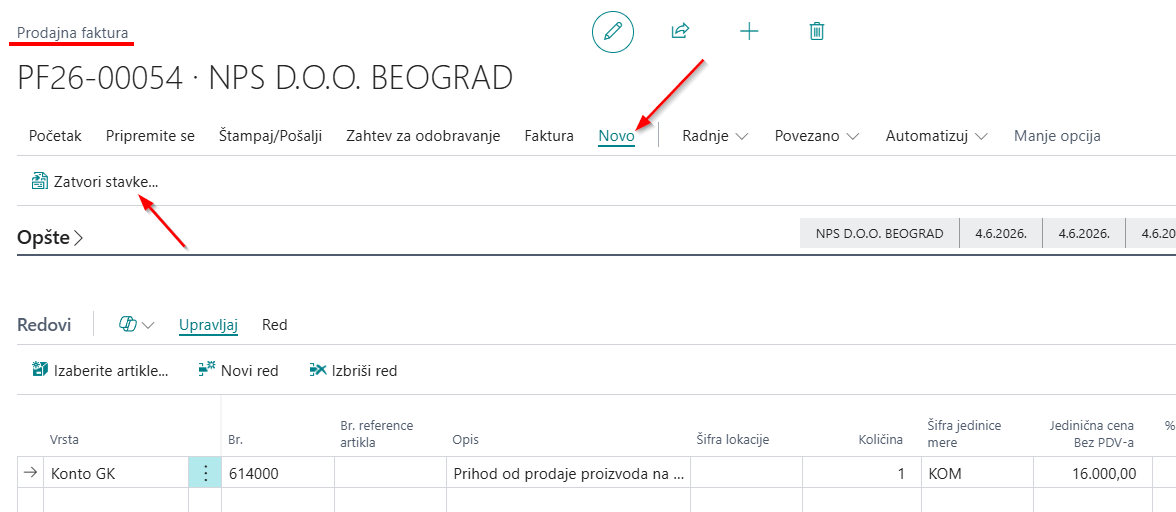The width and height of the screenshot is (1176, 512).
Task: Click the pencil edit icon
Action: 613,31
